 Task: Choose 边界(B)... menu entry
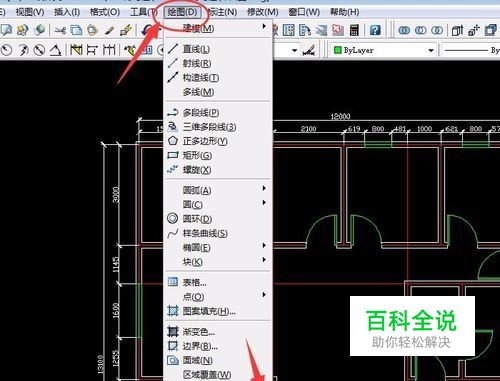click(x=218, y=346)
